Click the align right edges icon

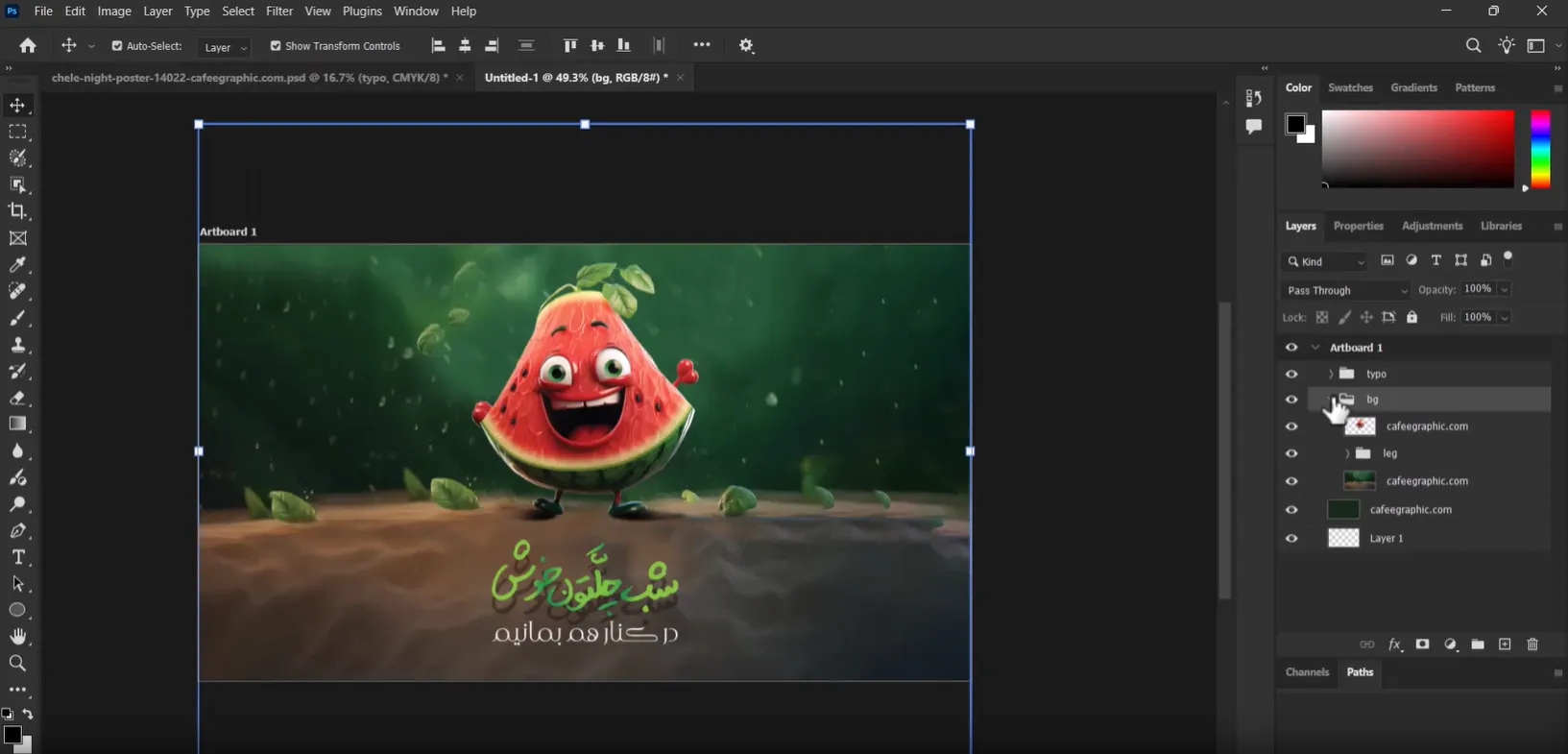point(492,45)
